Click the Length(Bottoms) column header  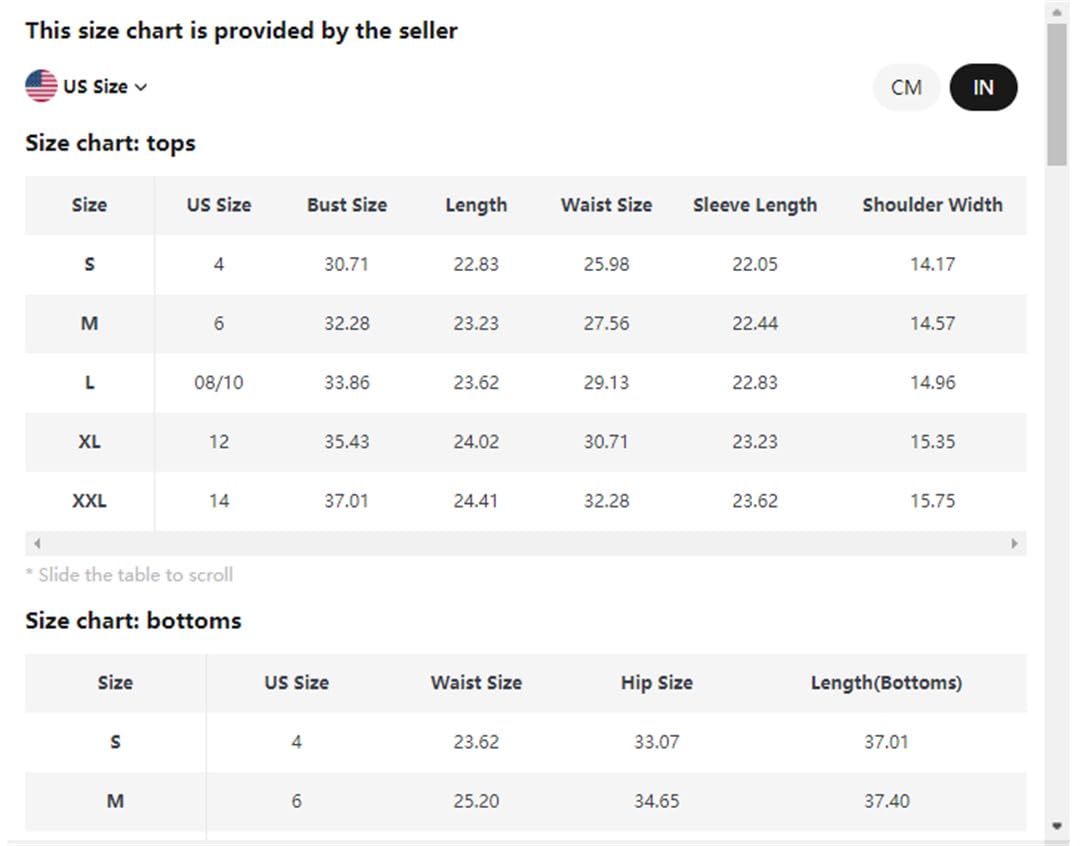886,683
